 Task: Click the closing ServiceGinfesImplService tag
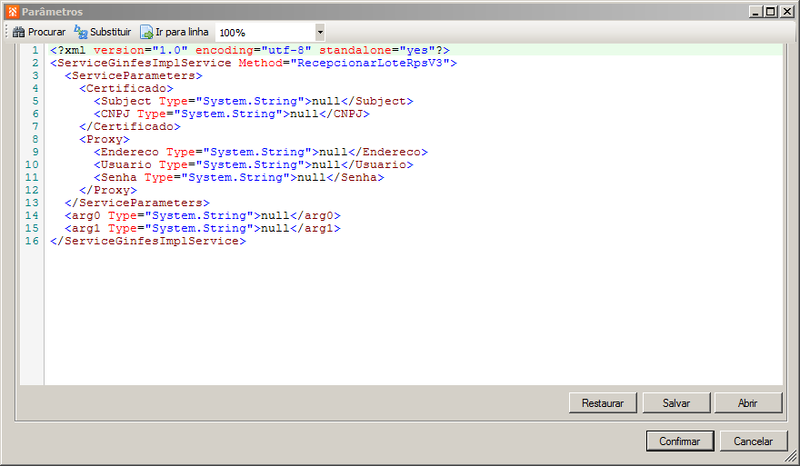(148, 241)
